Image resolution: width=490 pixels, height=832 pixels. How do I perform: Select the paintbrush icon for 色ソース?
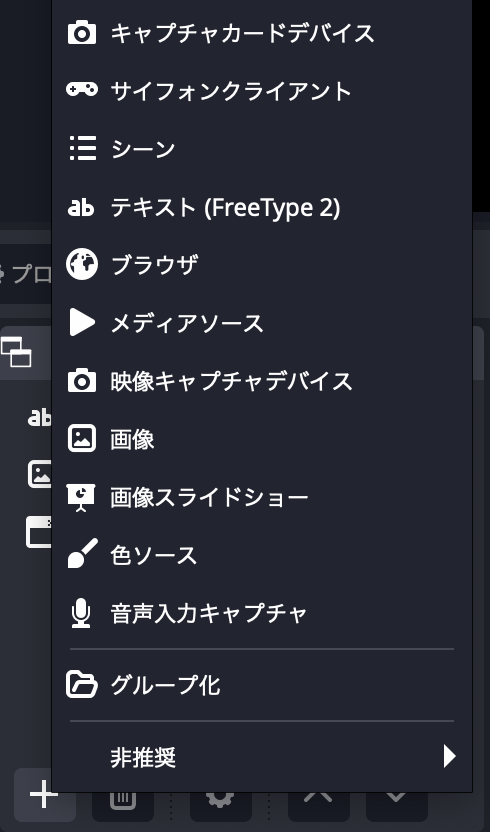[83, 553]
